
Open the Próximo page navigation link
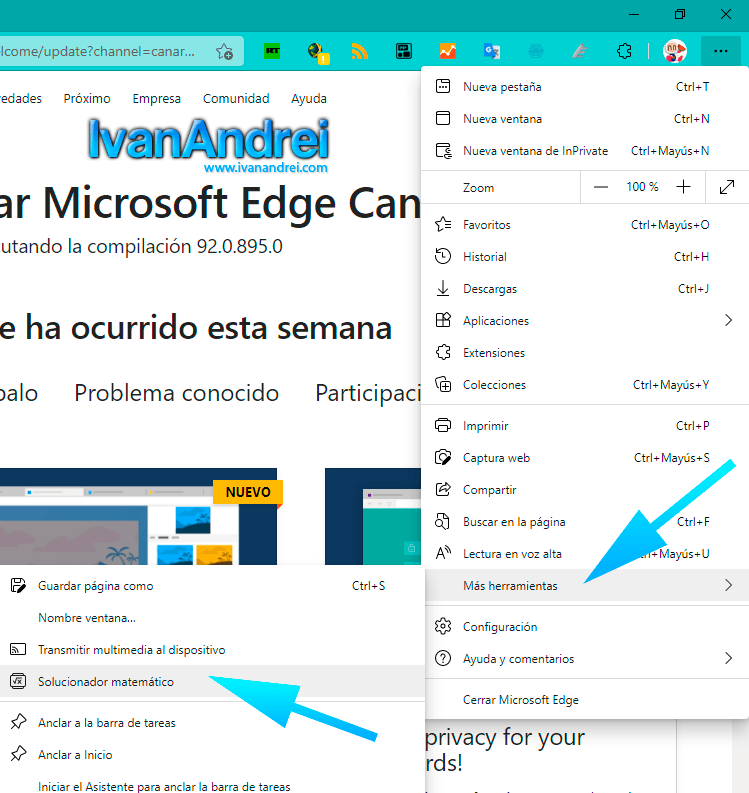click(87, 98)
